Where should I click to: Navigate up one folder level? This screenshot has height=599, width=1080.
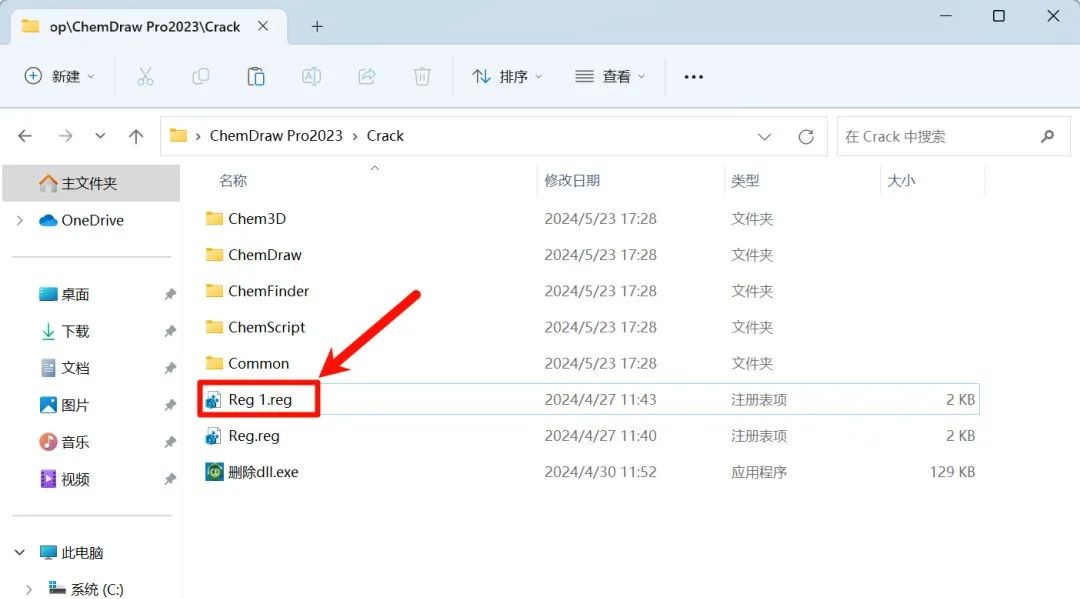pos(136,136)
